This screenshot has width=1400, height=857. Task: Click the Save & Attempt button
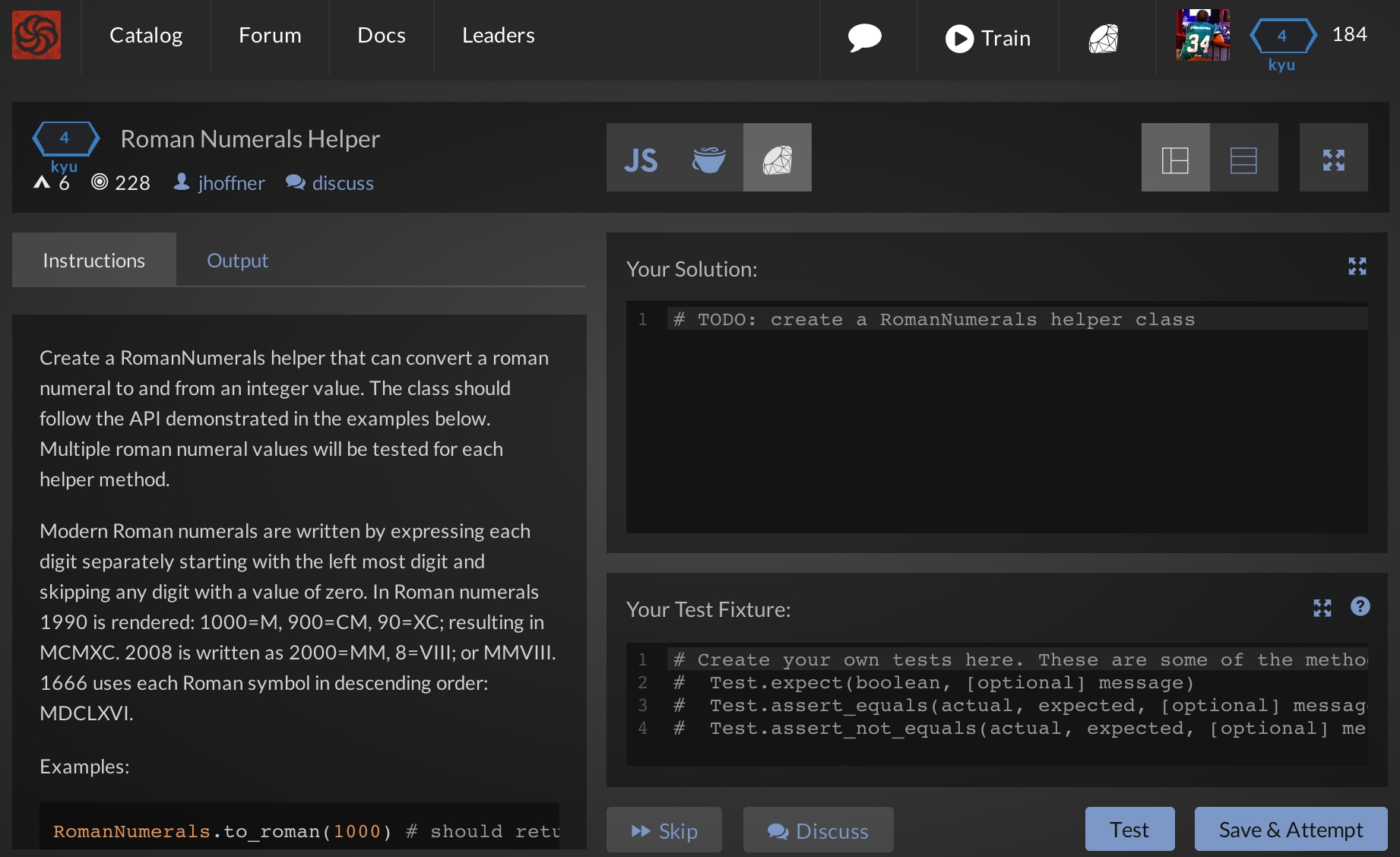point(1291,830)
